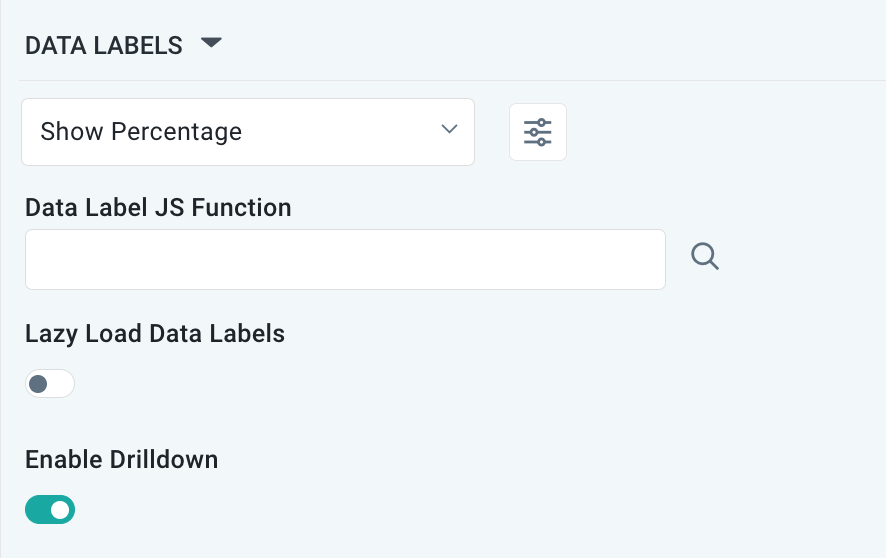Disable the Enable Drilldown switch
Image resolution: width=886 pixels, height=558 pixels.
click(50, 510)
